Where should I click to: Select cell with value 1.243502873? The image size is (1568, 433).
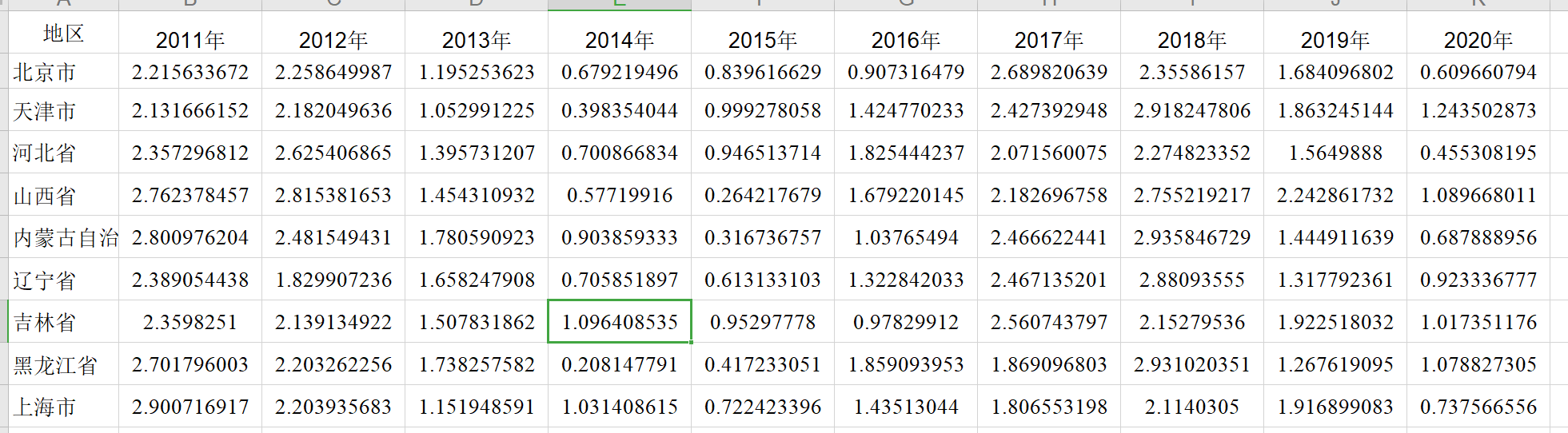(1478, 110)
